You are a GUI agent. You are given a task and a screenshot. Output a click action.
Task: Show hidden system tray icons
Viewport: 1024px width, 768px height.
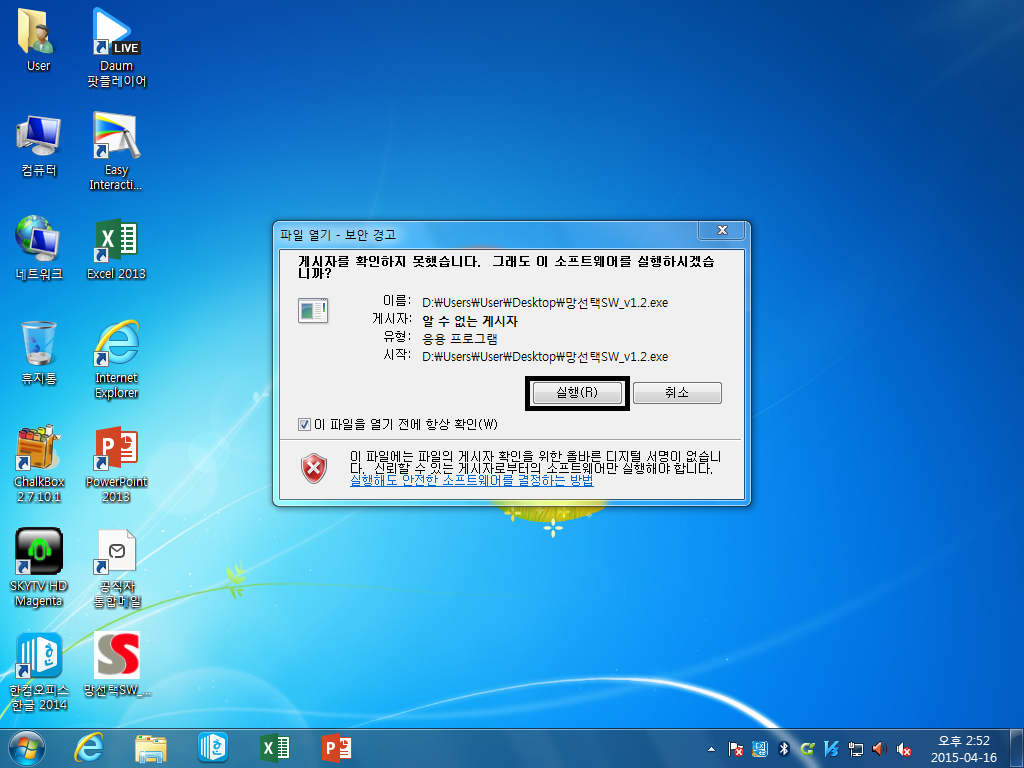point(711,748)
